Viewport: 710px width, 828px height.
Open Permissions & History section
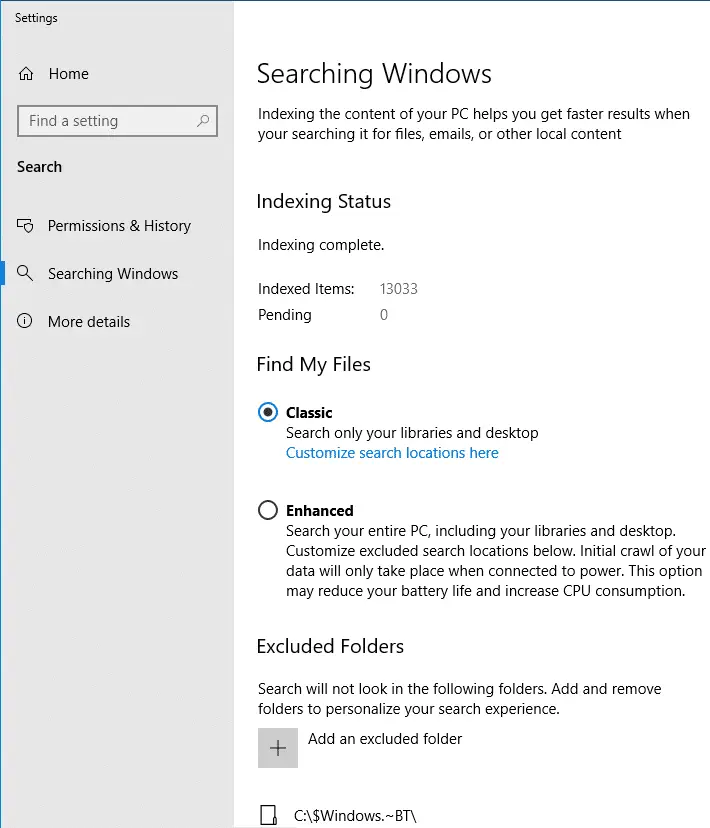tap(119, 226)
